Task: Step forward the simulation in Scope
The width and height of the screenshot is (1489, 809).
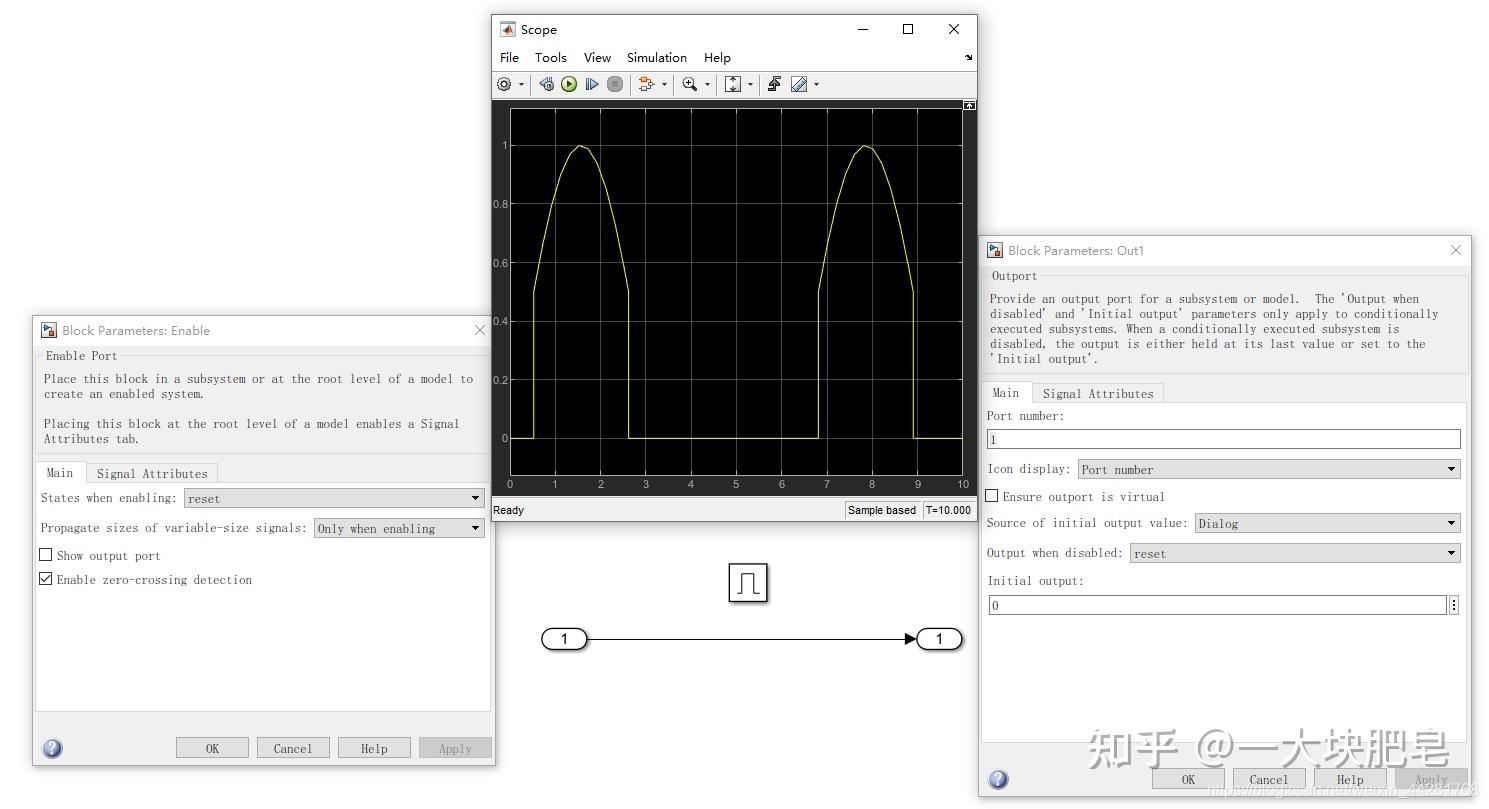Action: 590,84
